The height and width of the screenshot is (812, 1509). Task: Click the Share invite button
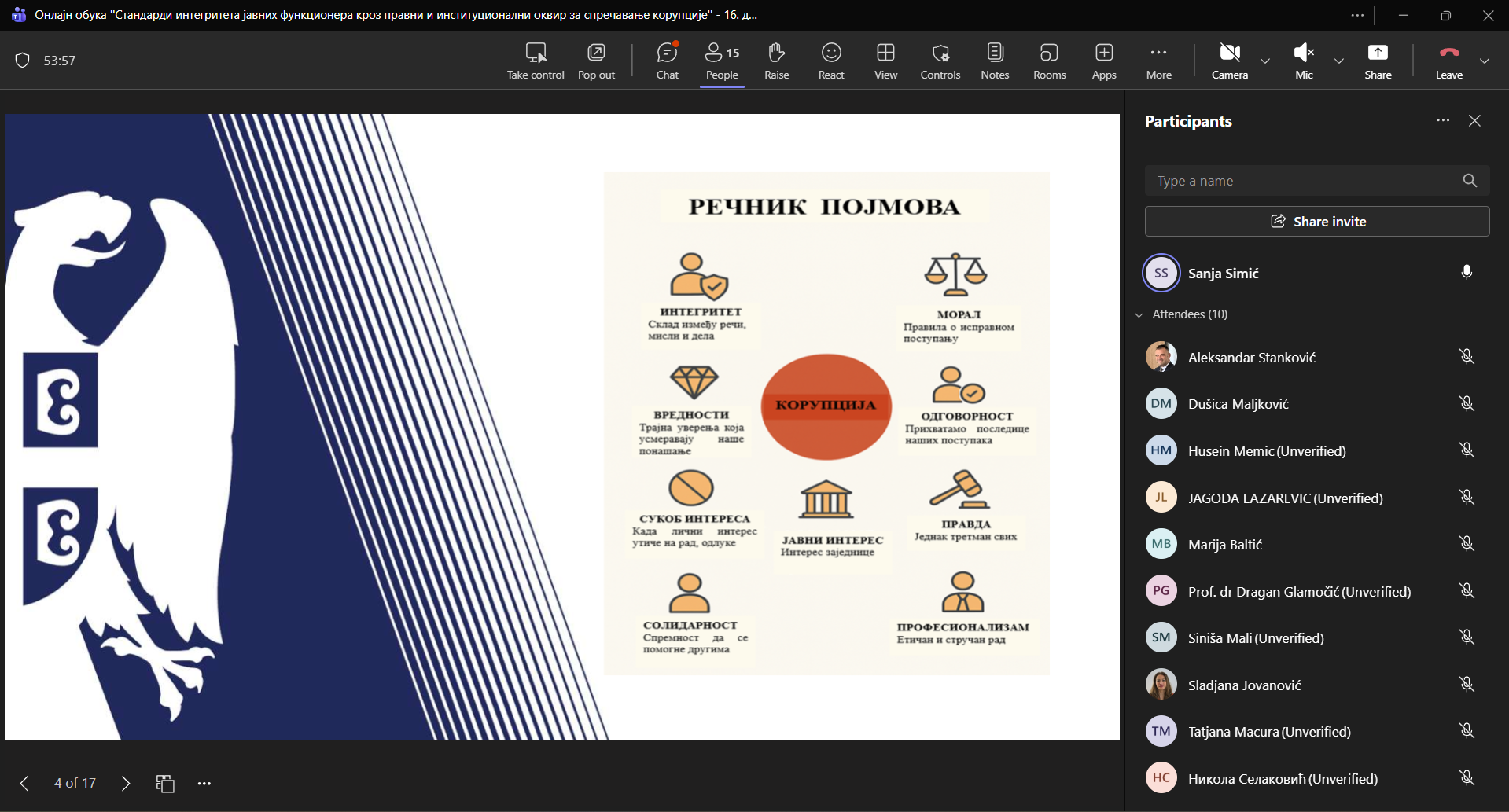click(x=1317, y=222)
